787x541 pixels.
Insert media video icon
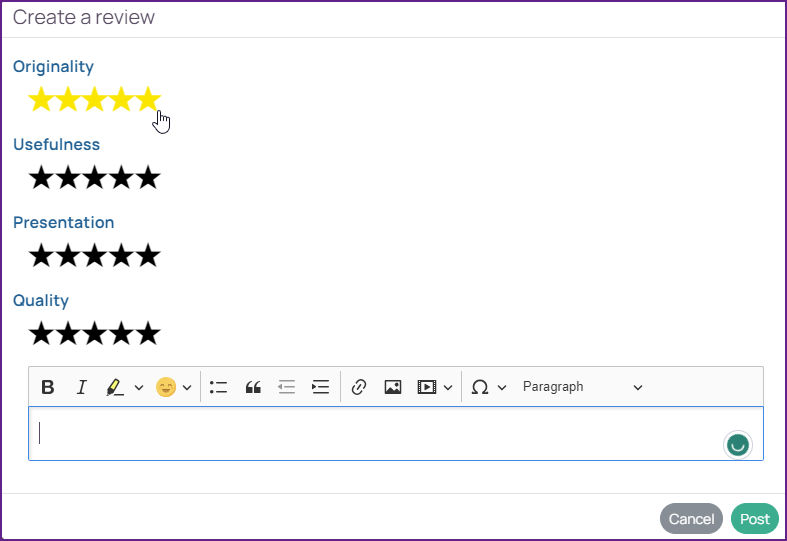click(427, 387)
